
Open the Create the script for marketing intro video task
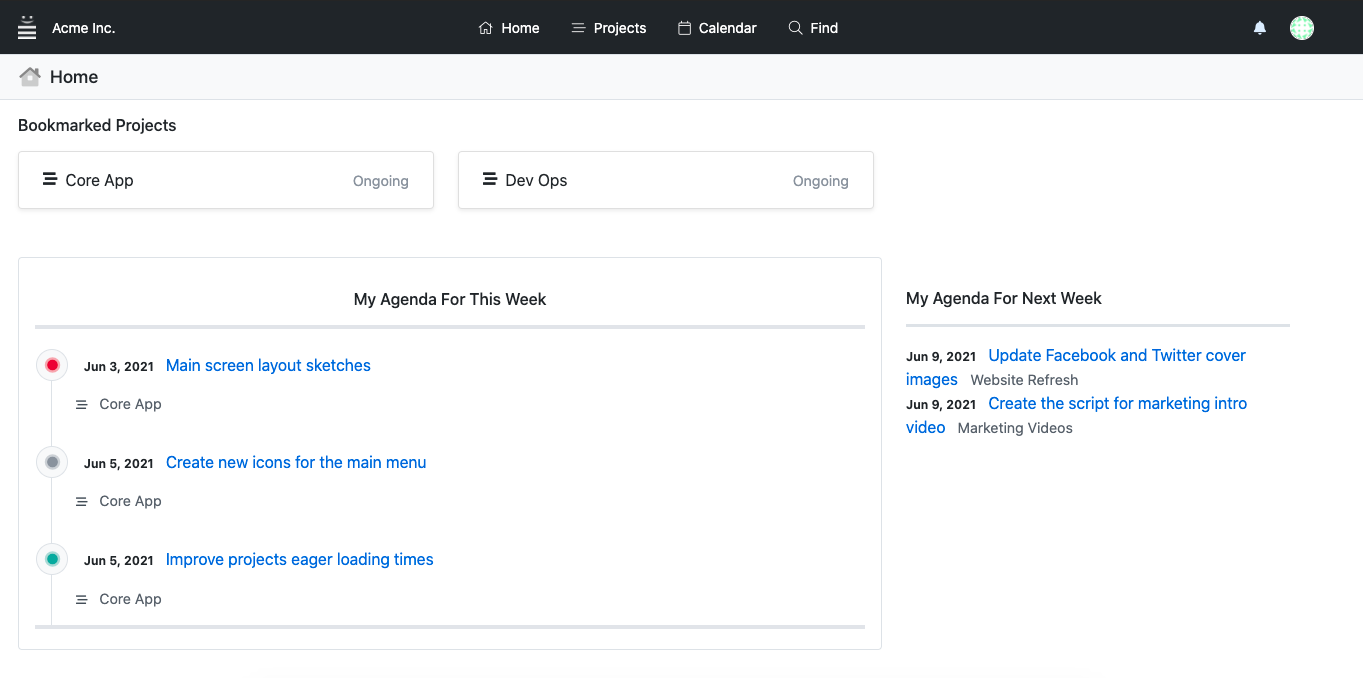[x=1117, y=402]
